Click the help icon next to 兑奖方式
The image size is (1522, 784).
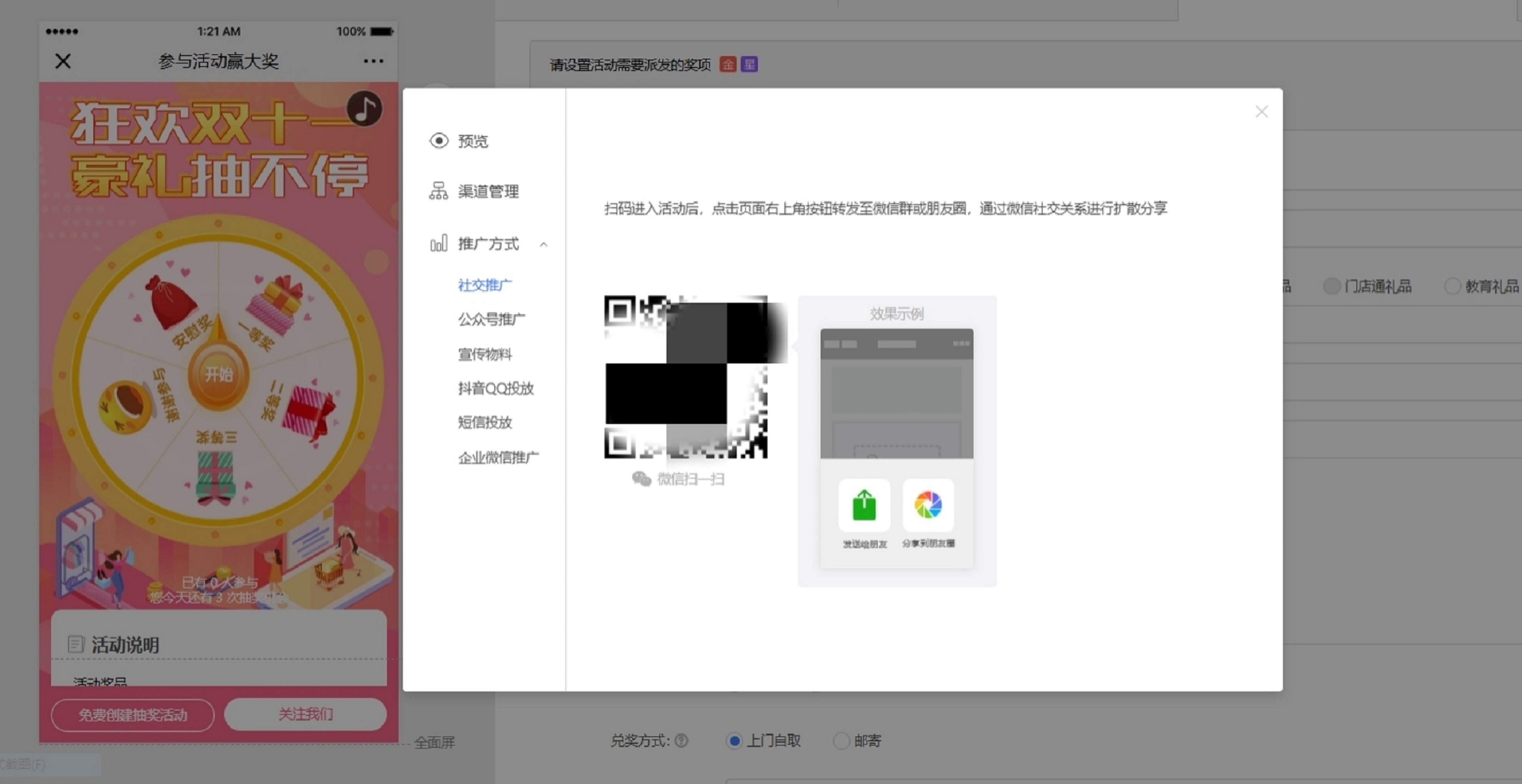coord(681,740)
